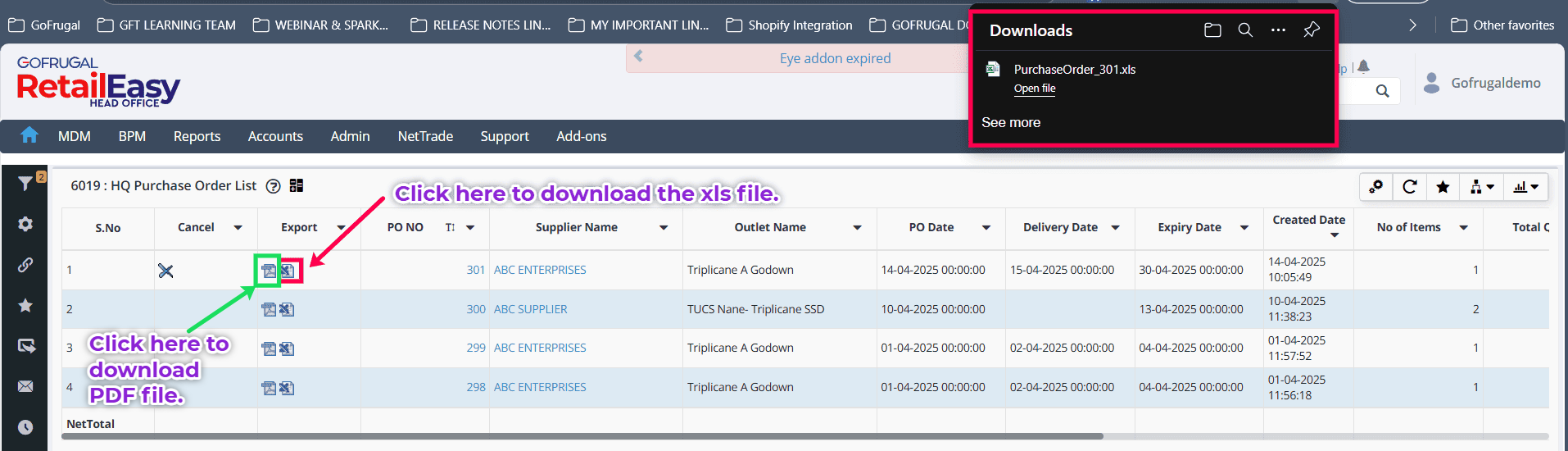Cancel purchase order 301 with X icon
This screenshot has width=1568, height=451.
pyautogui.click(x=165, y=271)
